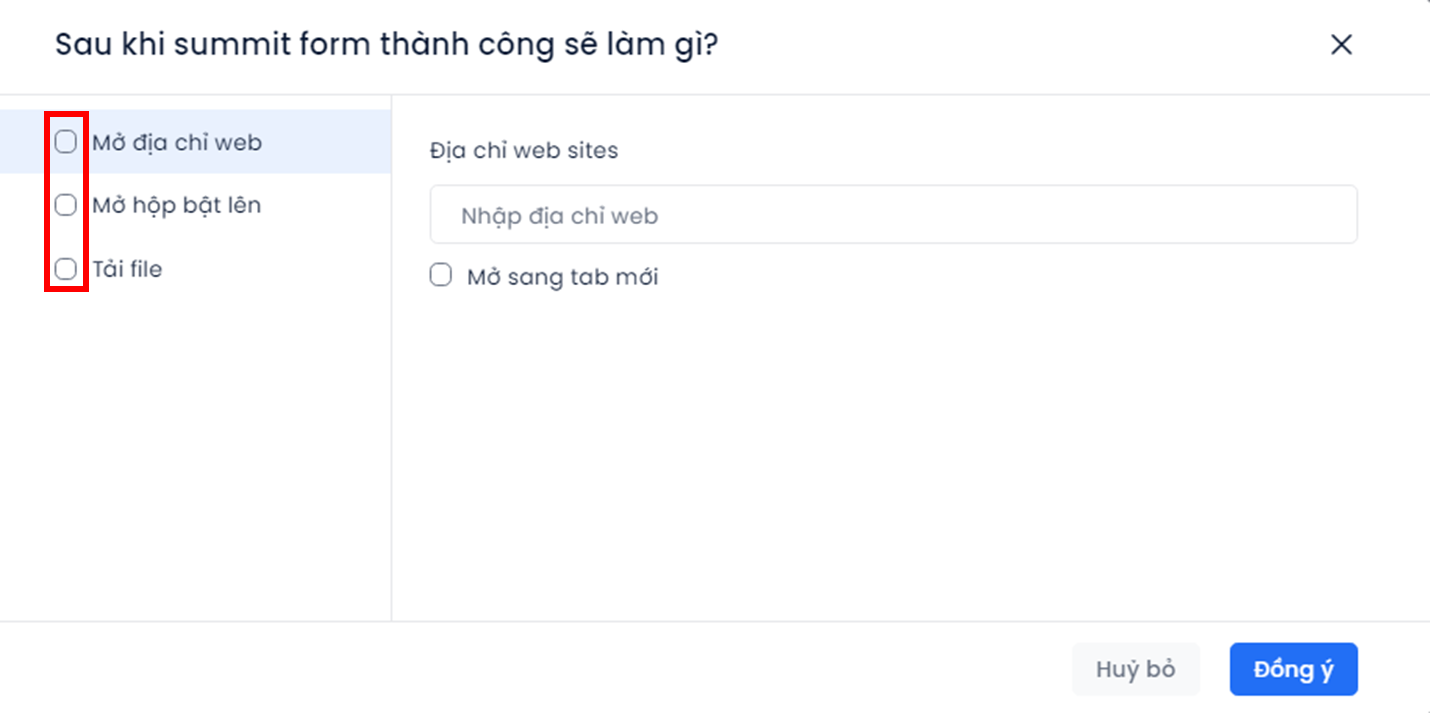Tick the checkbox beside Mở địa chỉ web
Viewport: 1430px width, 713px height.
coord(65,142)
